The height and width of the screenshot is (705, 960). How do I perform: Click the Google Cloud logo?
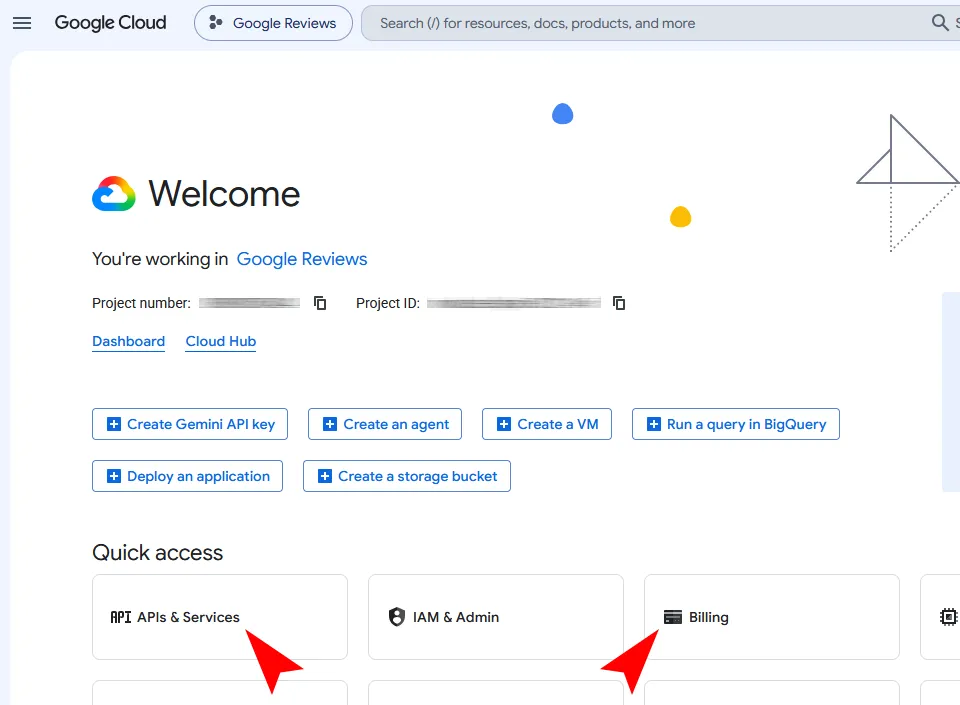tap(110, 23)
